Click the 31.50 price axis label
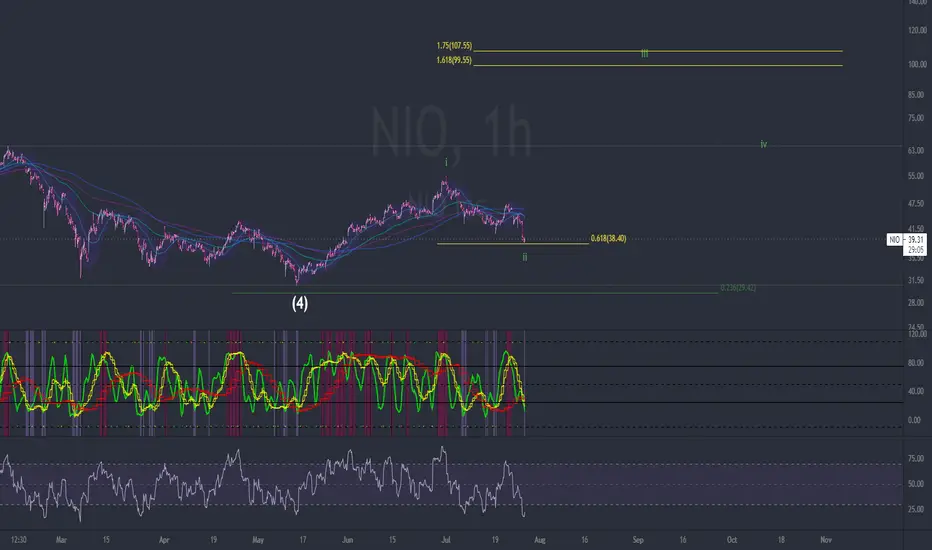 click(916, 280)
